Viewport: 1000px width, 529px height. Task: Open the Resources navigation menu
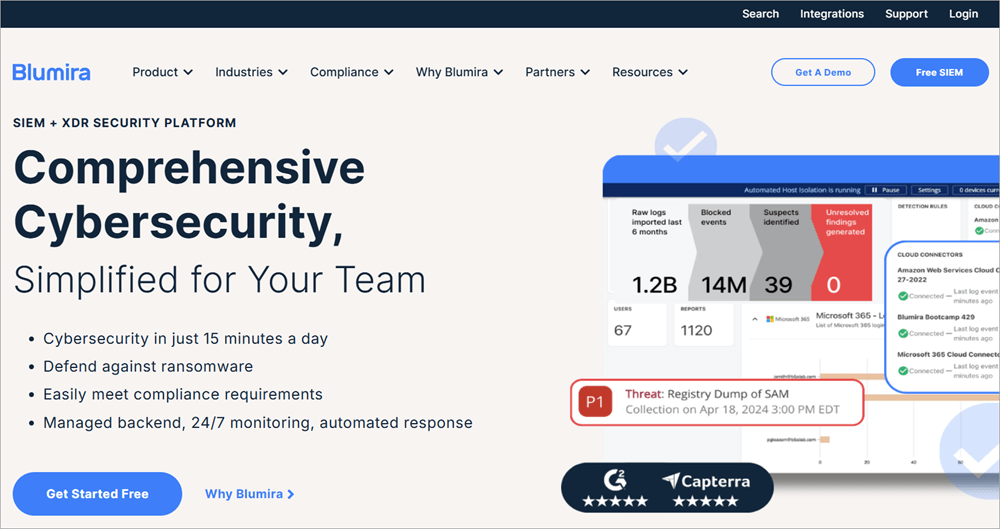coord(649,72)
